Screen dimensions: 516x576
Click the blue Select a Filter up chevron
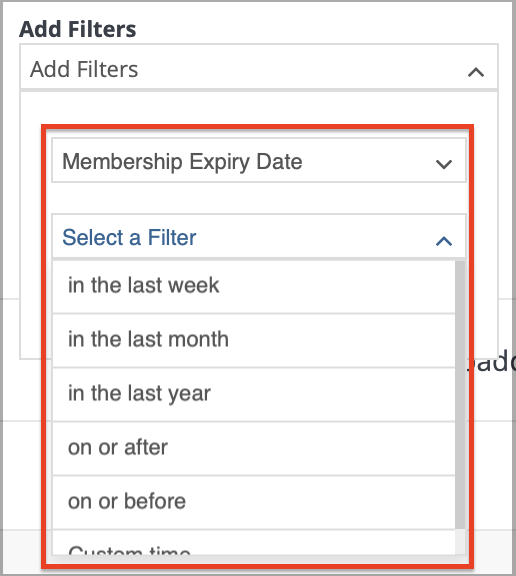[444, 241]
